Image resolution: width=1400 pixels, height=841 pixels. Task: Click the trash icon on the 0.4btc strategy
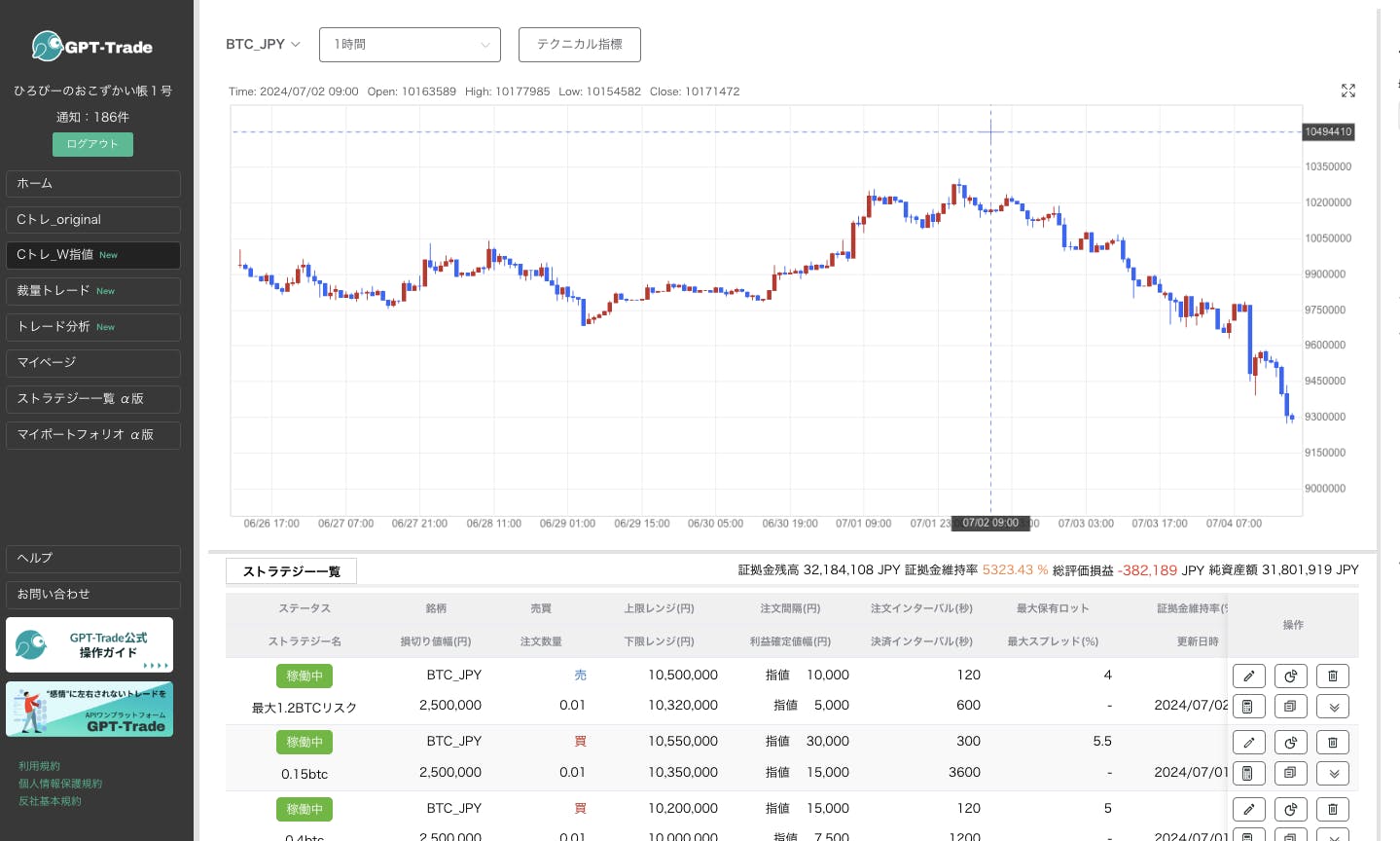pos(1332,809)
